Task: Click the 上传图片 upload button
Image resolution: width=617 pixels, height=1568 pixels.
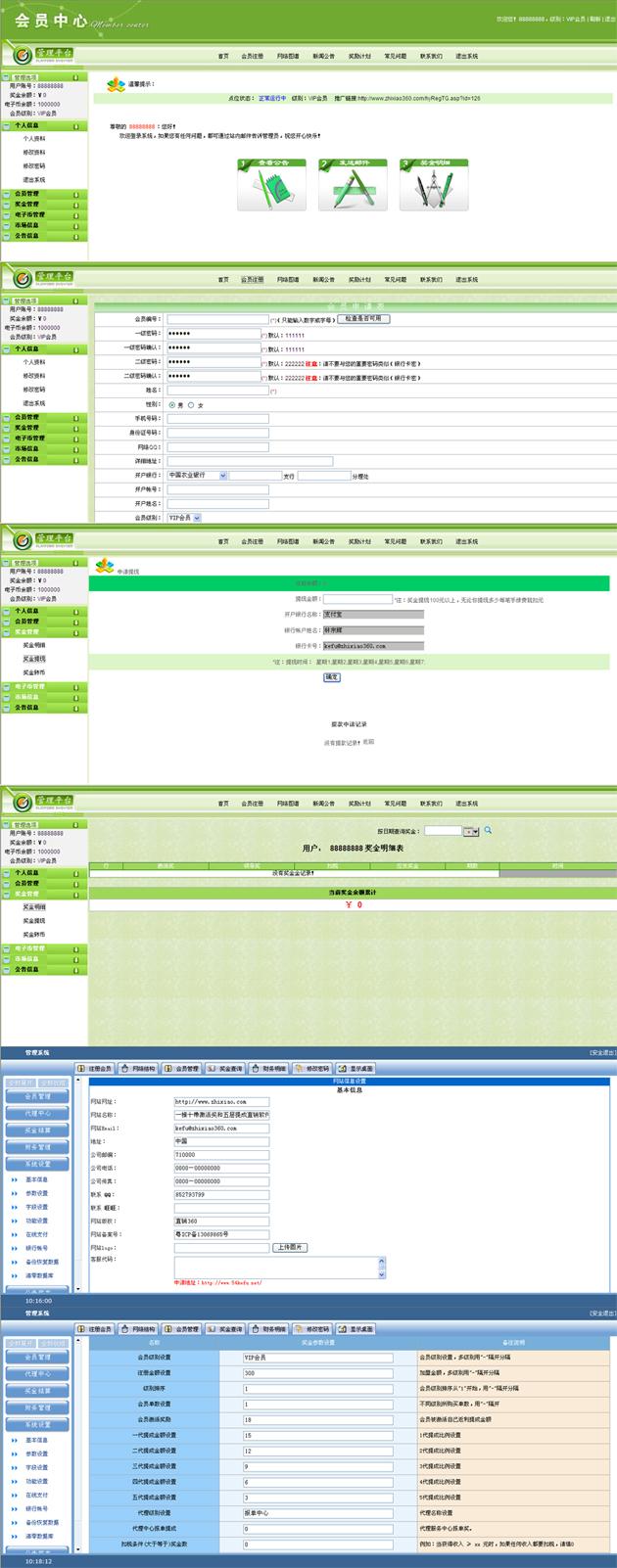Action: [290, 1247]
